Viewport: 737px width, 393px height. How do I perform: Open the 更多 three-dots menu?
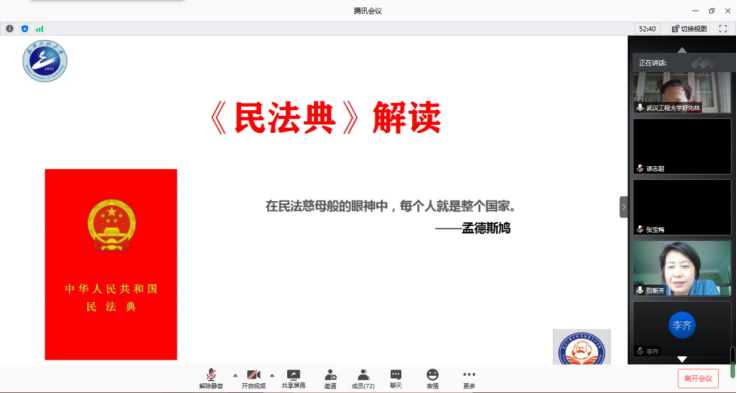point(469,379)
